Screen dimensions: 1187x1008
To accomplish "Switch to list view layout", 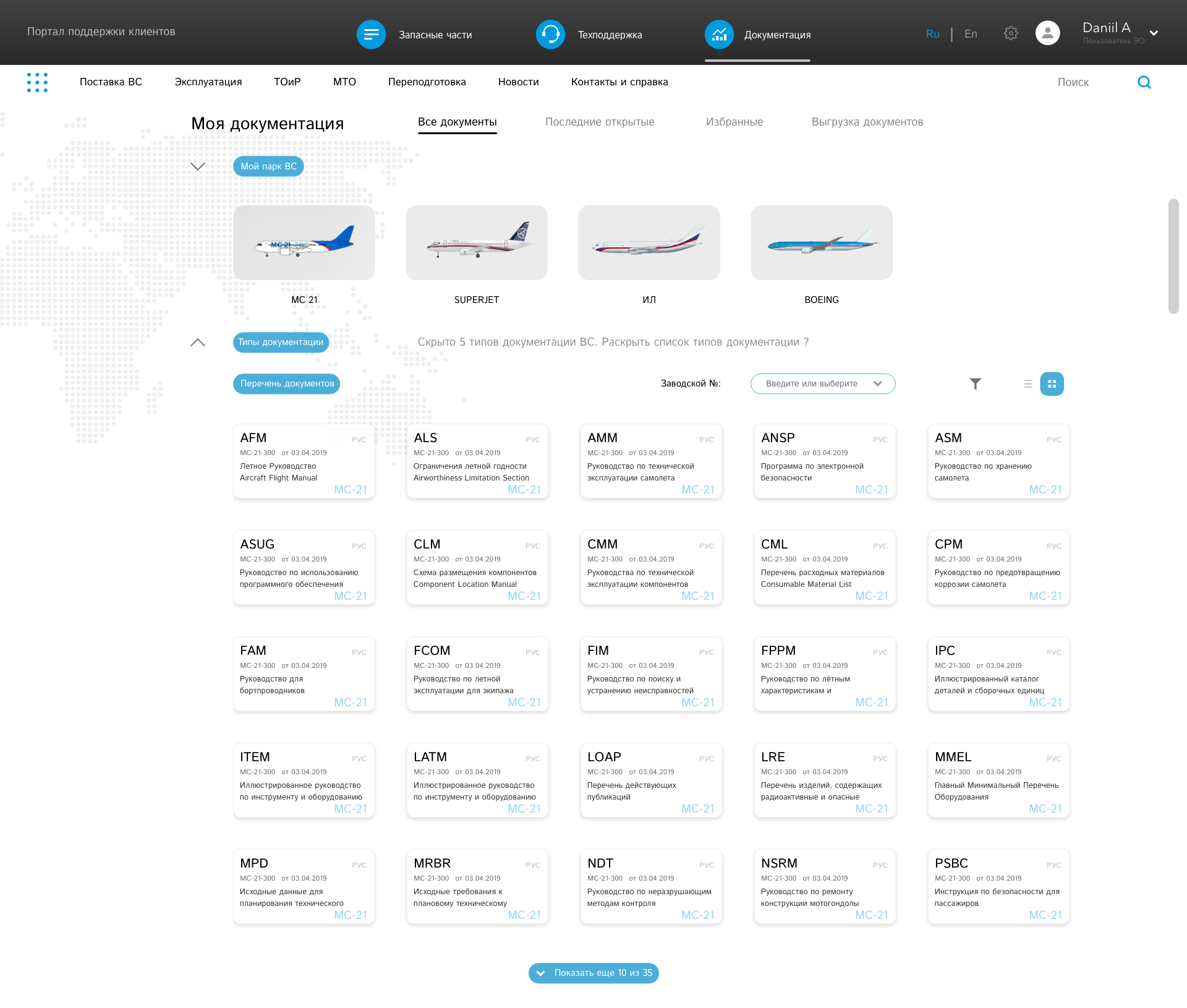I will [1028, 384].
